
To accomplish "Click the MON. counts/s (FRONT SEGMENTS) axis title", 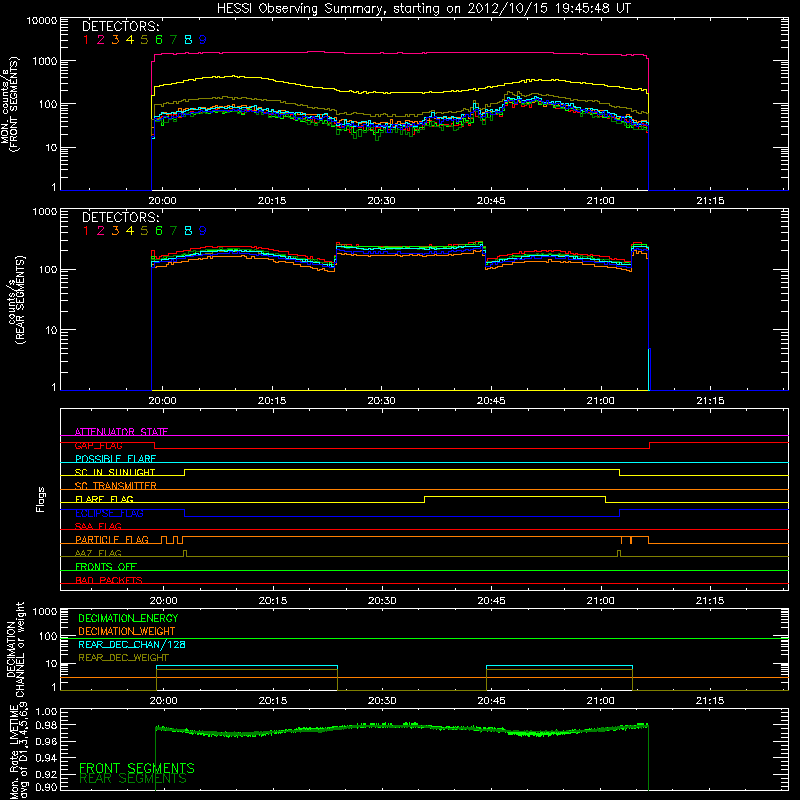I will click(x=9, y=104).
